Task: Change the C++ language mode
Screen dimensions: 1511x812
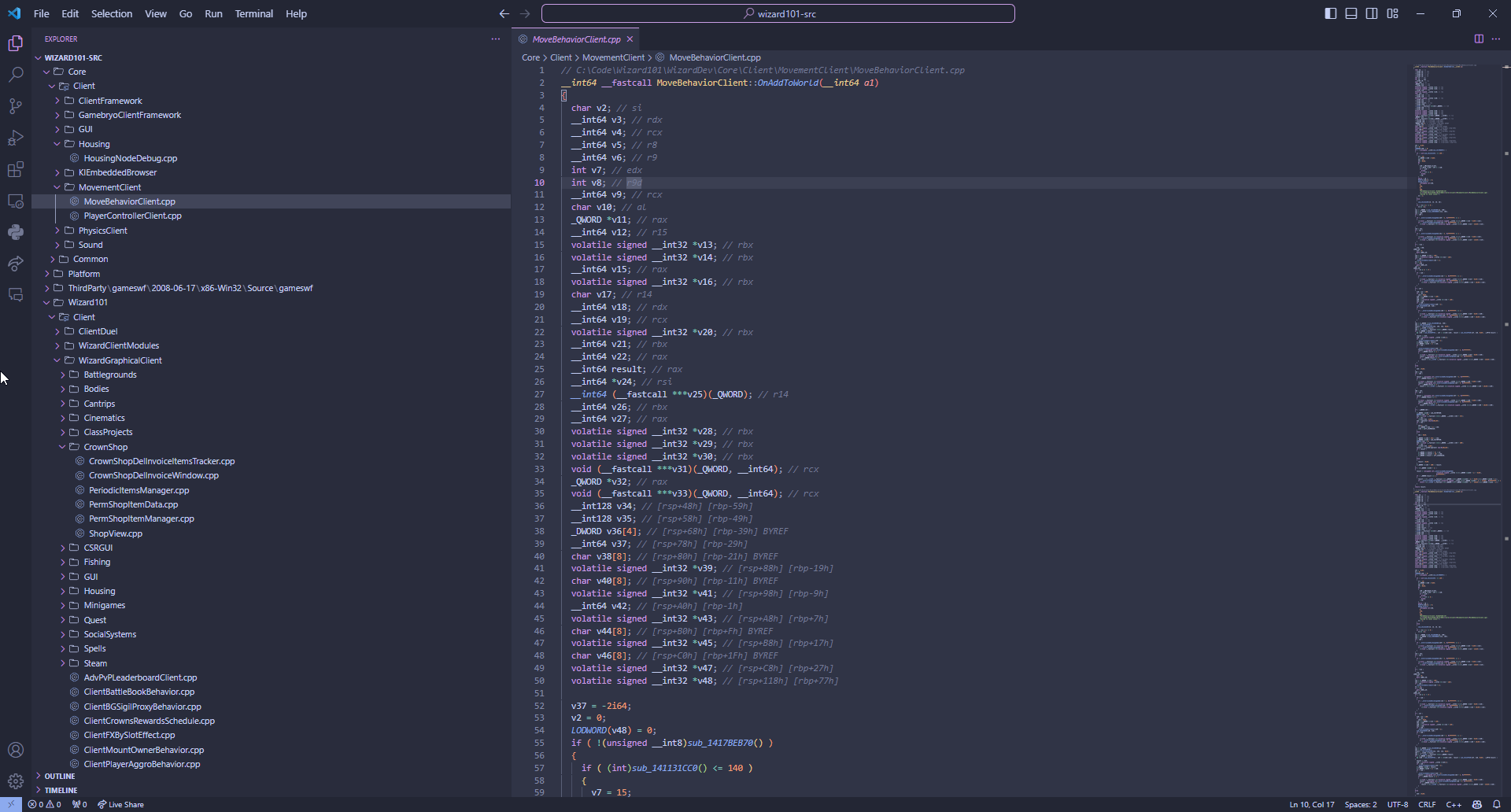Action: click(1454, 804)
